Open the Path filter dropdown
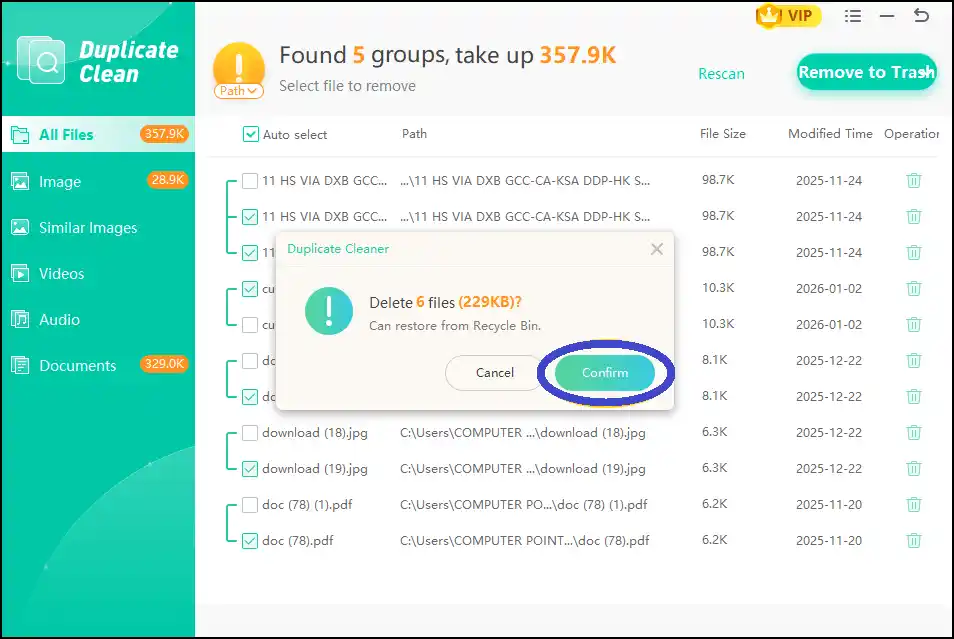This screenshot has width=954, height=639. coord(238,90)
